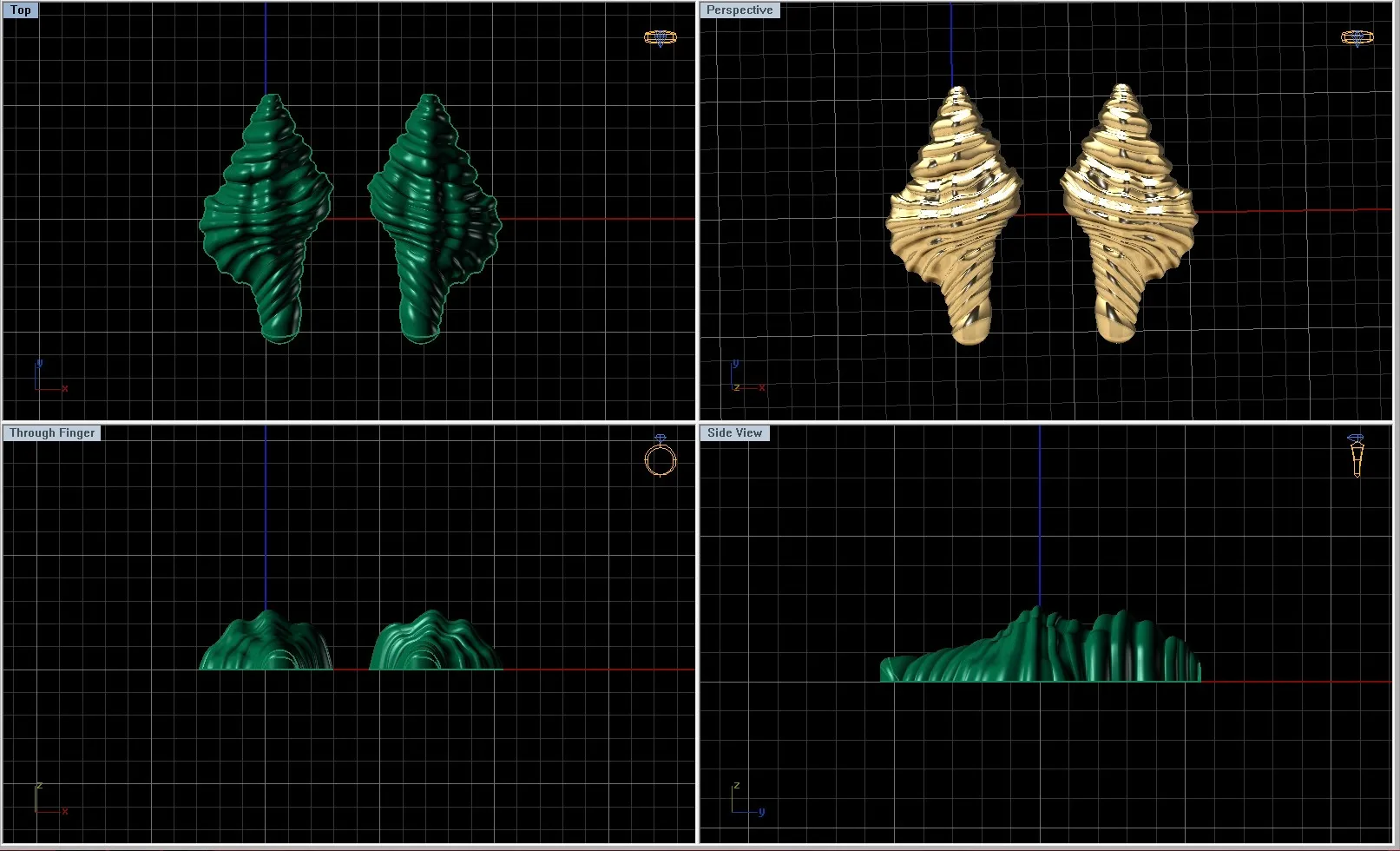Image resolution: width=1400 pixels, height=851 pixels.
Task: Click the YZ axis indicator in Side View viewport
Action: pos(746,800)
